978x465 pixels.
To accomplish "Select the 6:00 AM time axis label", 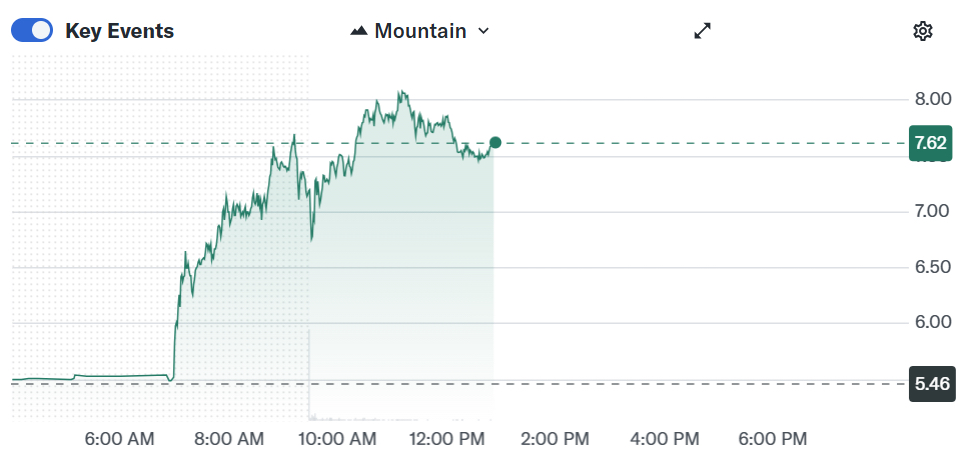I will pos(119,439).
